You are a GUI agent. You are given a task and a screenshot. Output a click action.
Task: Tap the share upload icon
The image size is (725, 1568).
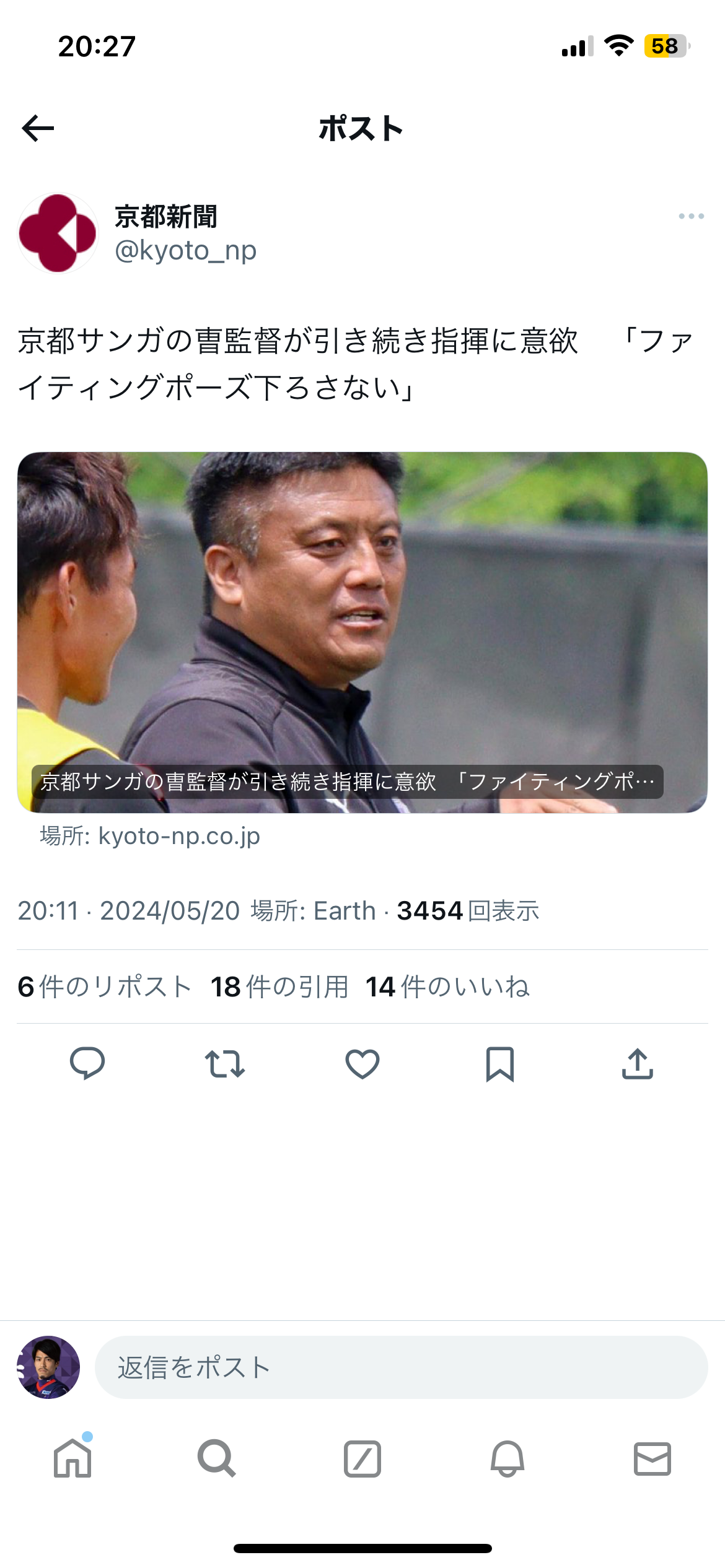[x=638, y=1064]
